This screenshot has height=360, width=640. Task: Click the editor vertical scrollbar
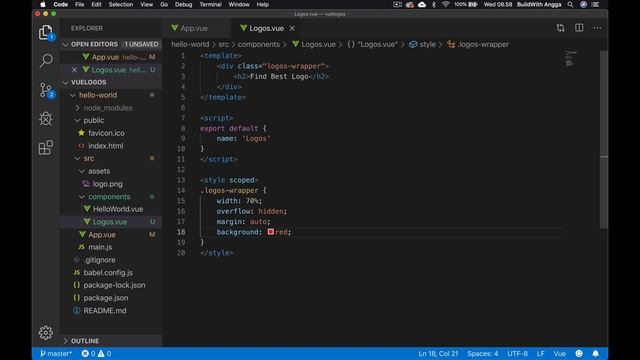pos(604,139)
